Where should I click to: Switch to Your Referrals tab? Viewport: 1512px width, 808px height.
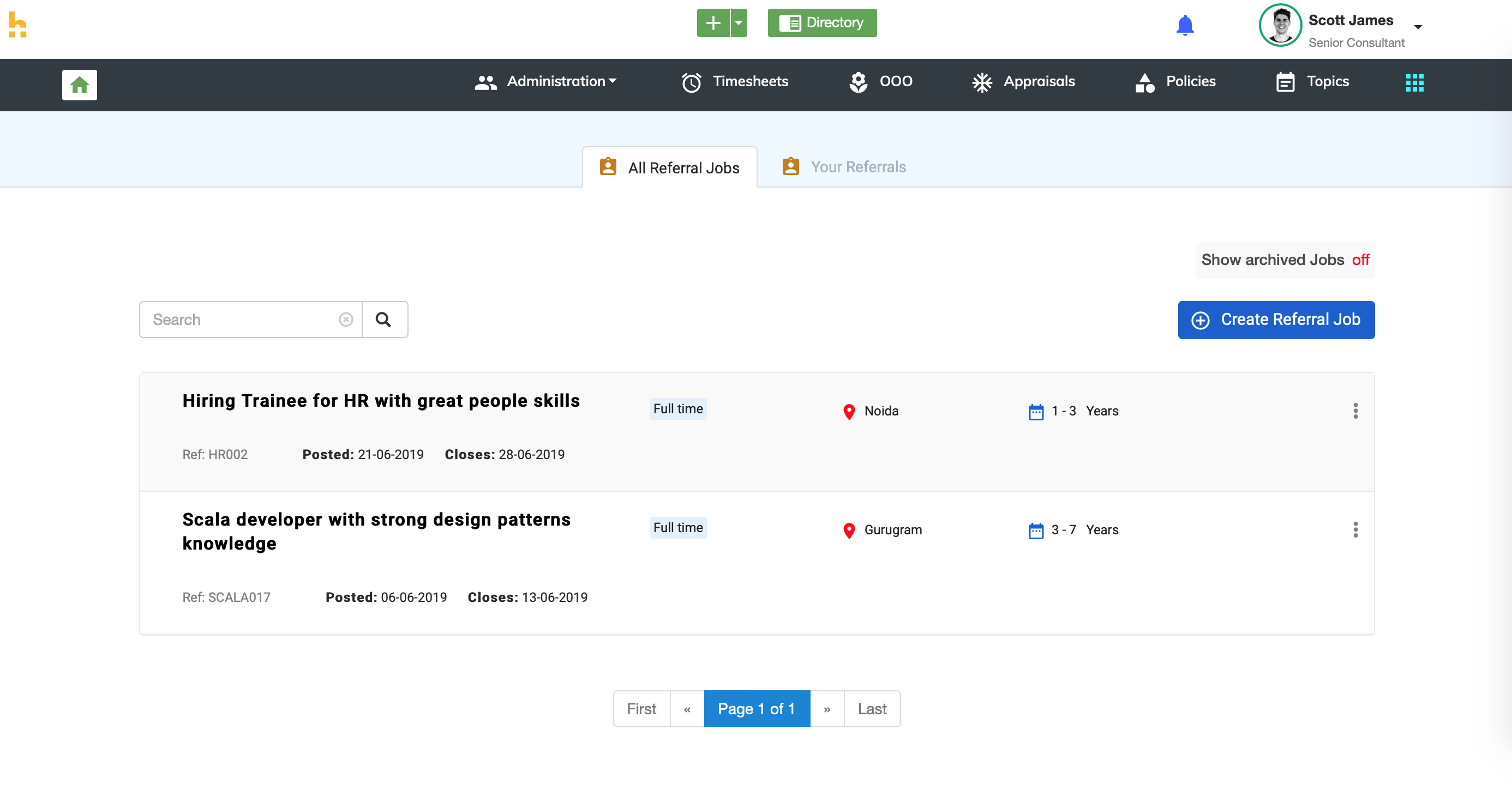click(844, 167)
